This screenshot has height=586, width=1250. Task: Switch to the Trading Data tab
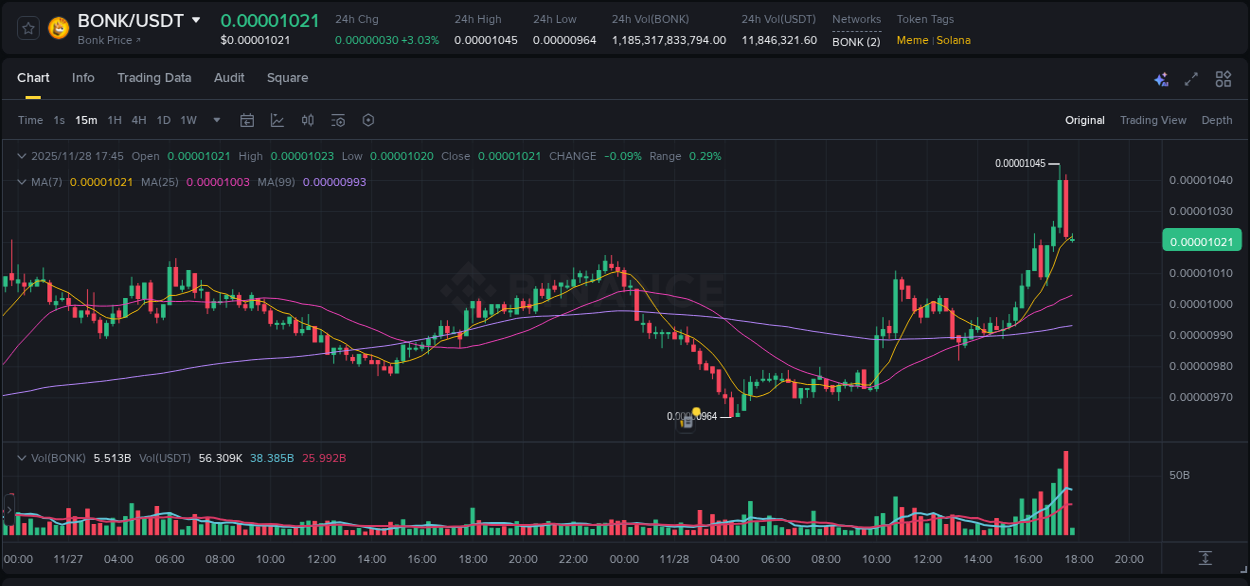tap(154, 78)
